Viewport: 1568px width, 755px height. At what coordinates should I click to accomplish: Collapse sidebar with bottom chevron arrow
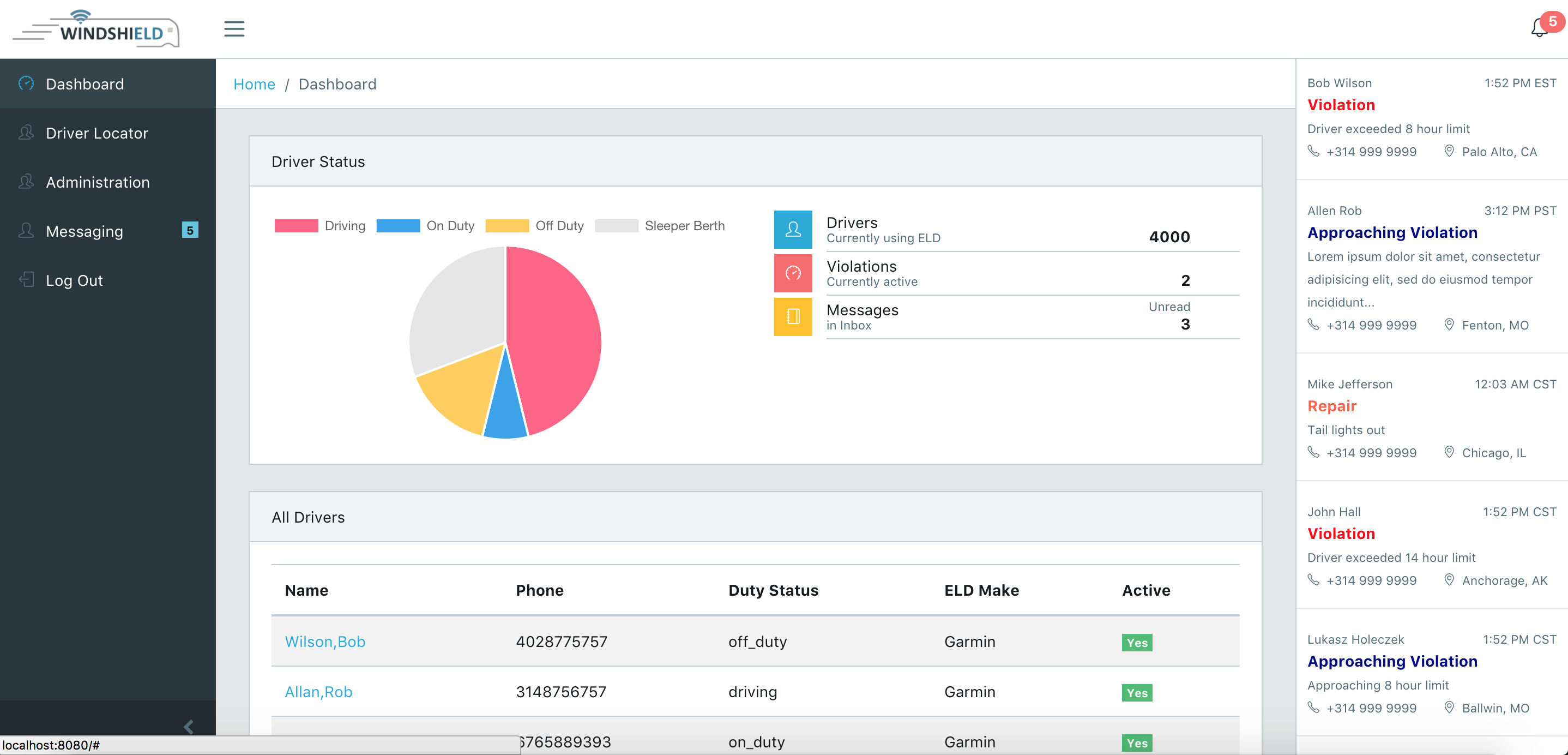pos(189,727)
